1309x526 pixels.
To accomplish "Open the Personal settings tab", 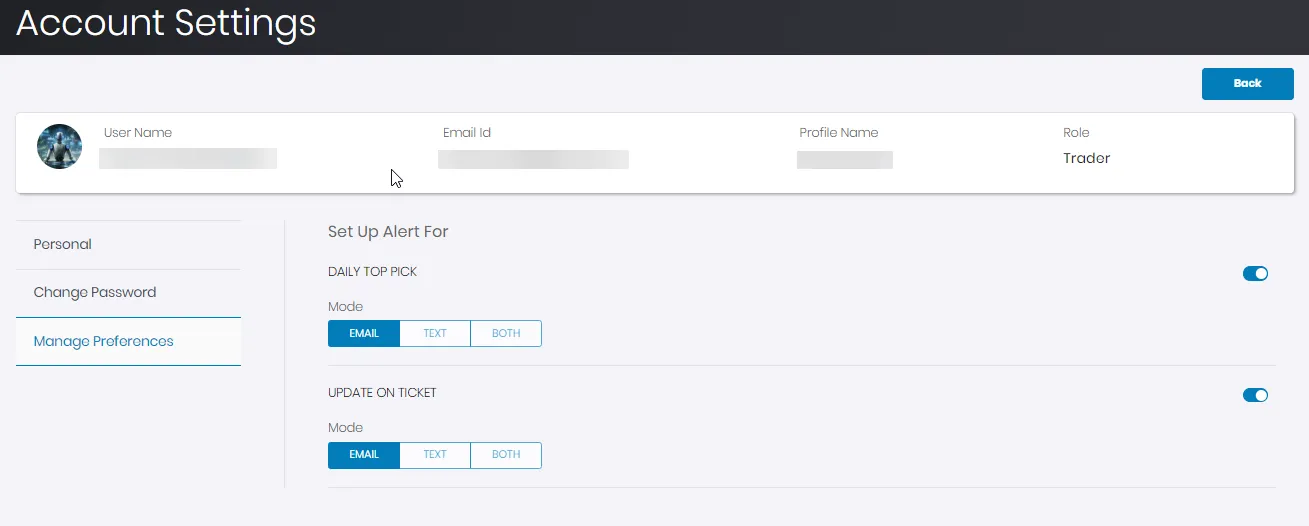I will pyautogui.click(x=128, y=245).
